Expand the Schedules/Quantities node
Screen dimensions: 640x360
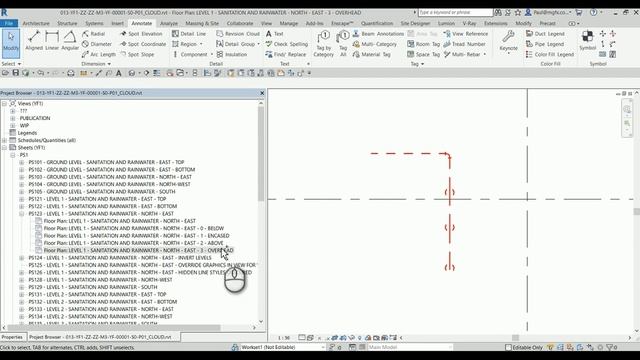(x=4, y=140)
